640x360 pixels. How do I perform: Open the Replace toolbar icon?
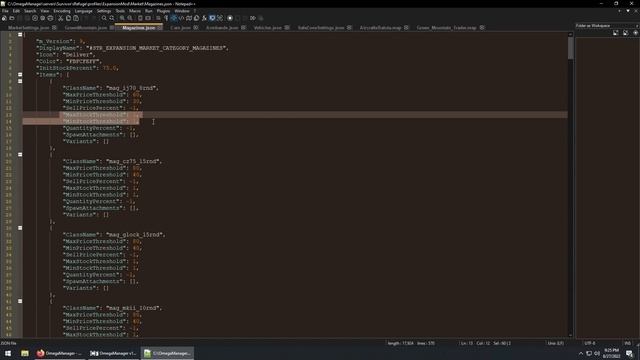tap(112, 18)
